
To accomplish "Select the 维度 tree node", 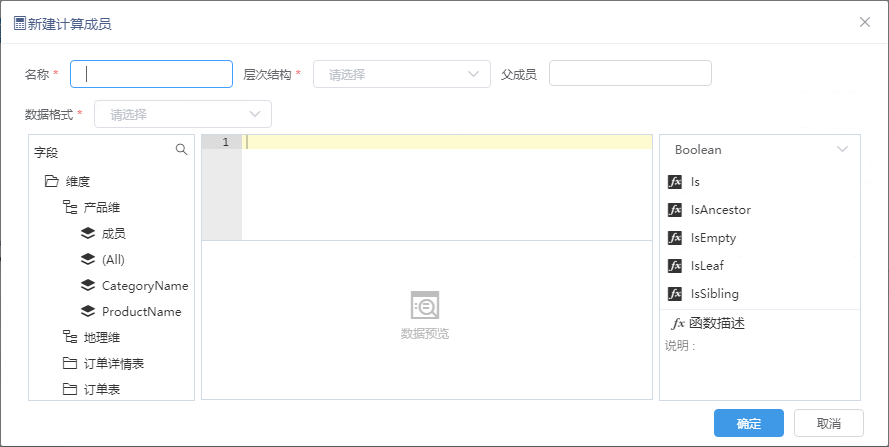I will 78,182.
